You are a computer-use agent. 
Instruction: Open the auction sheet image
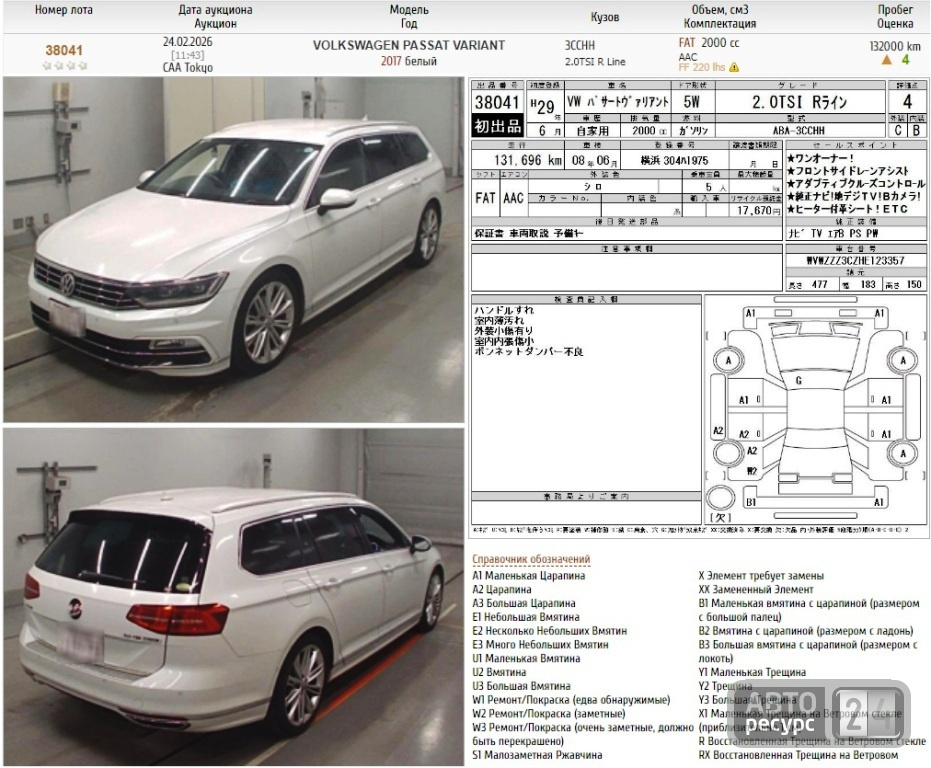pos(699,308)
